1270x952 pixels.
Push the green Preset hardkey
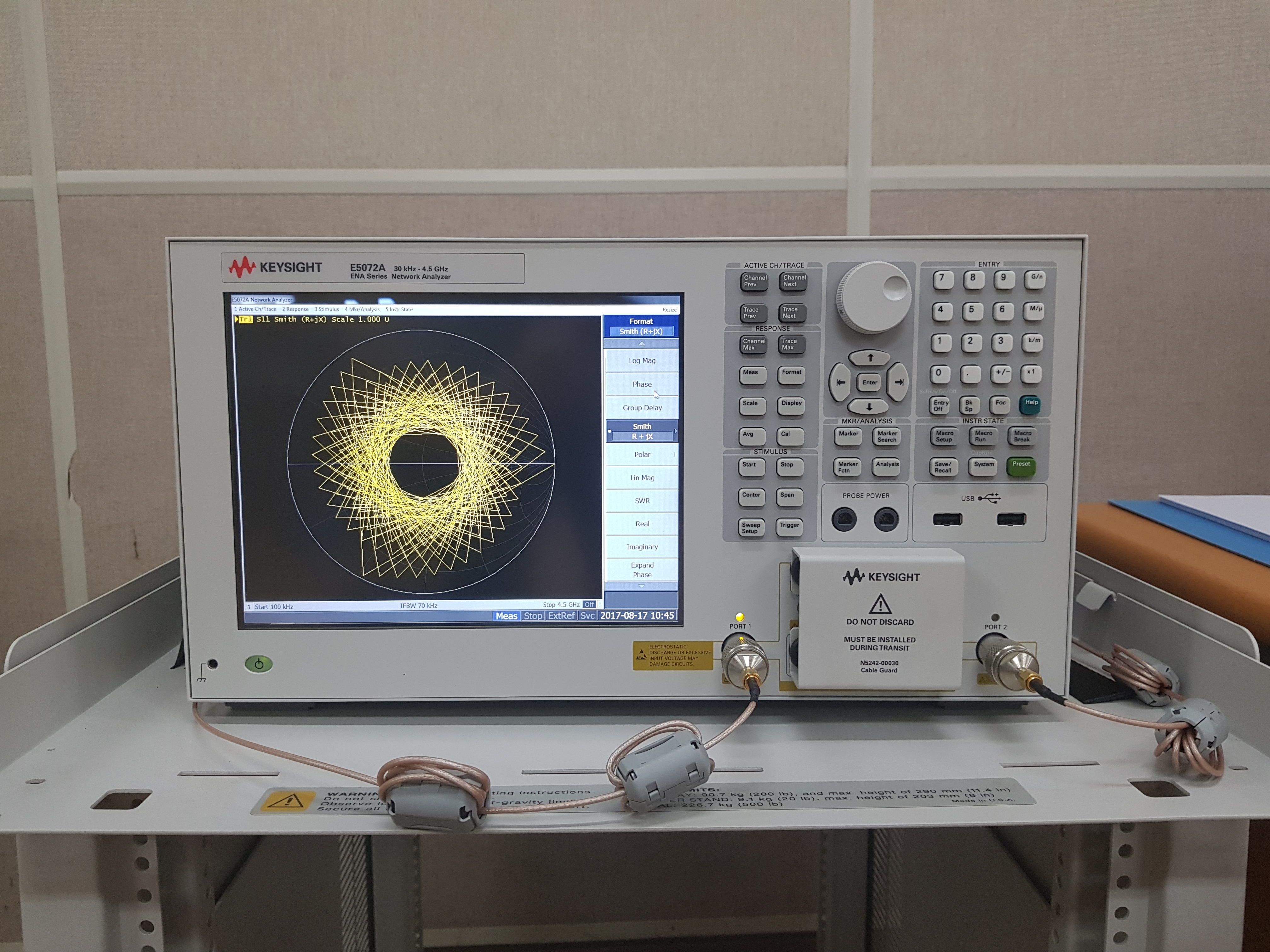tap(1021, 466)
